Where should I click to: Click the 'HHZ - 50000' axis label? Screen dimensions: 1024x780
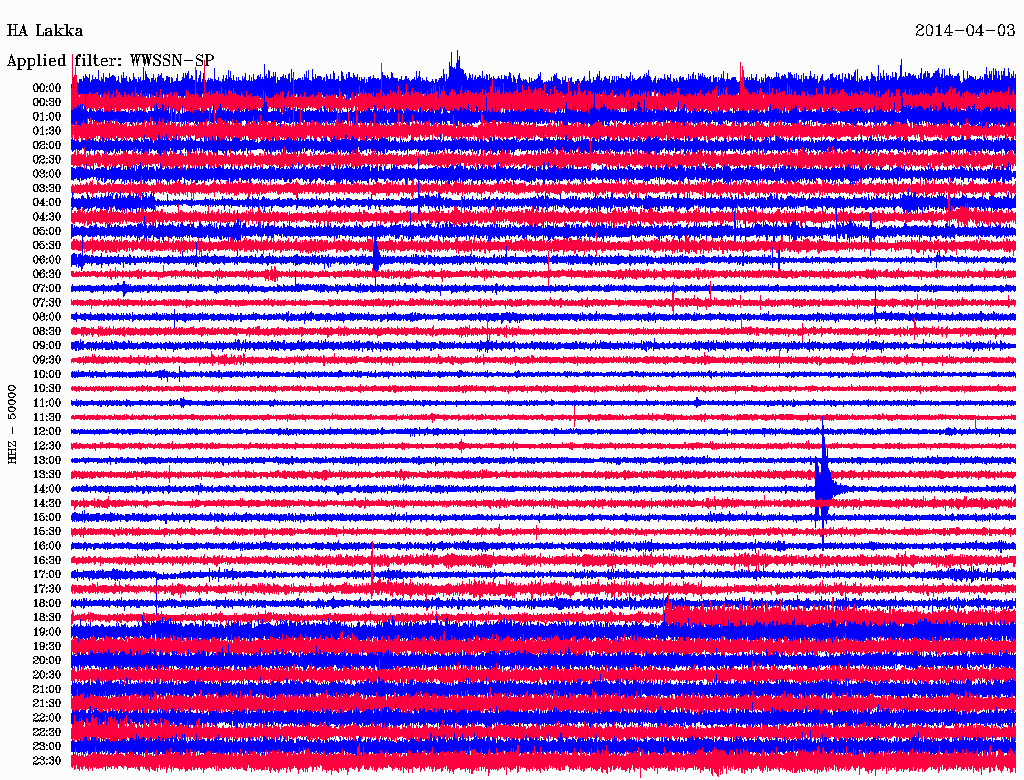12,424
